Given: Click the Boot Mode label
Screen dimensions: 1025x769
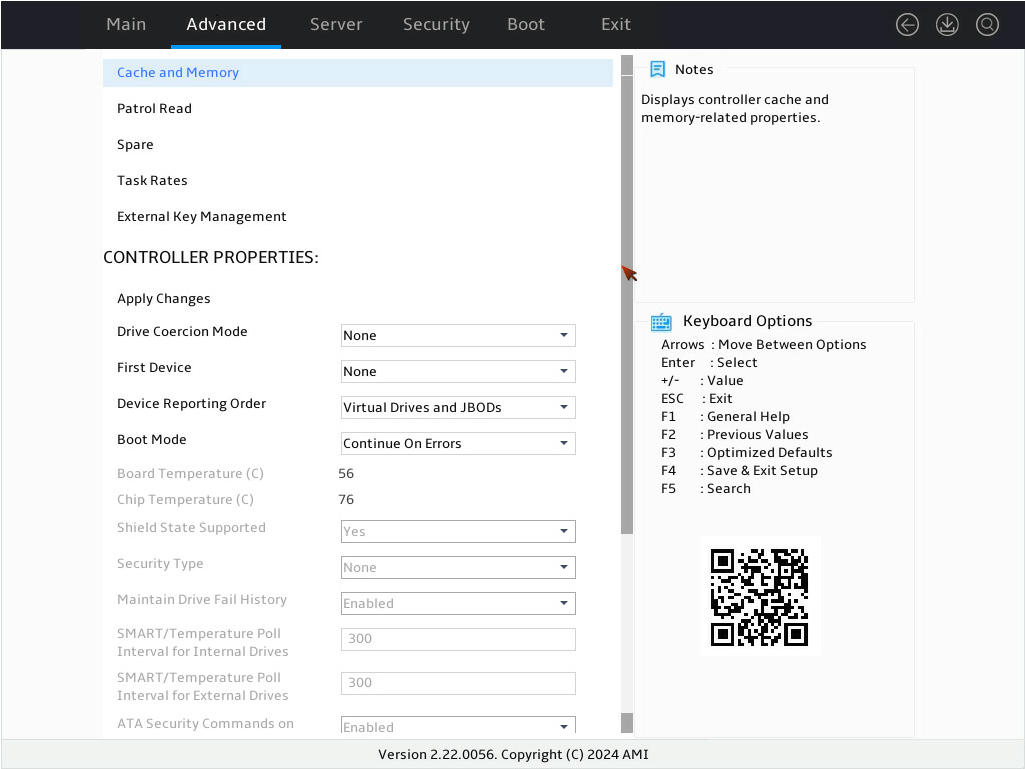Looking at the screenshot, I should tap(152, 439).
